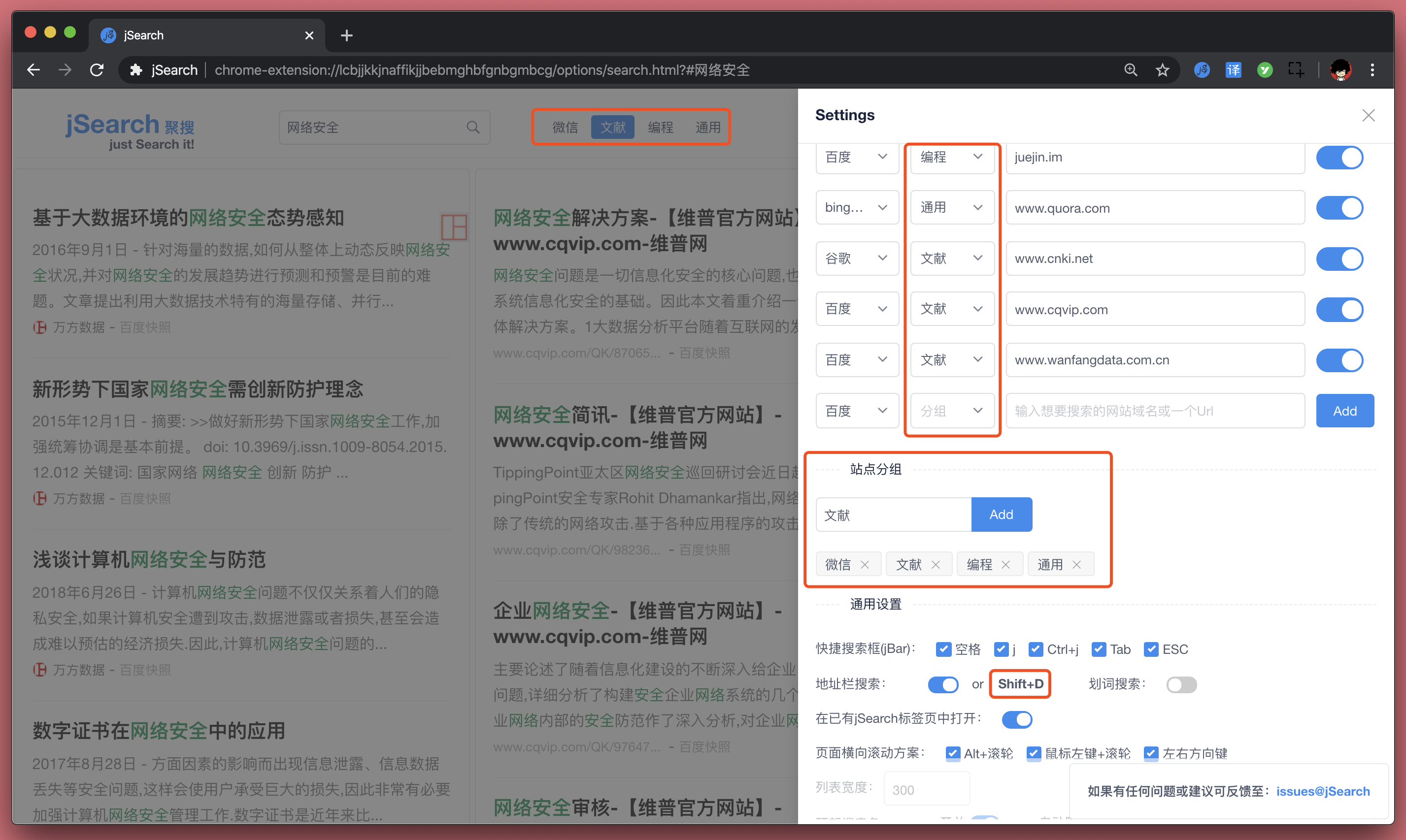Switch to the 微信 search tab
This screenshot has width=1406, height=840.
[565, 127]
